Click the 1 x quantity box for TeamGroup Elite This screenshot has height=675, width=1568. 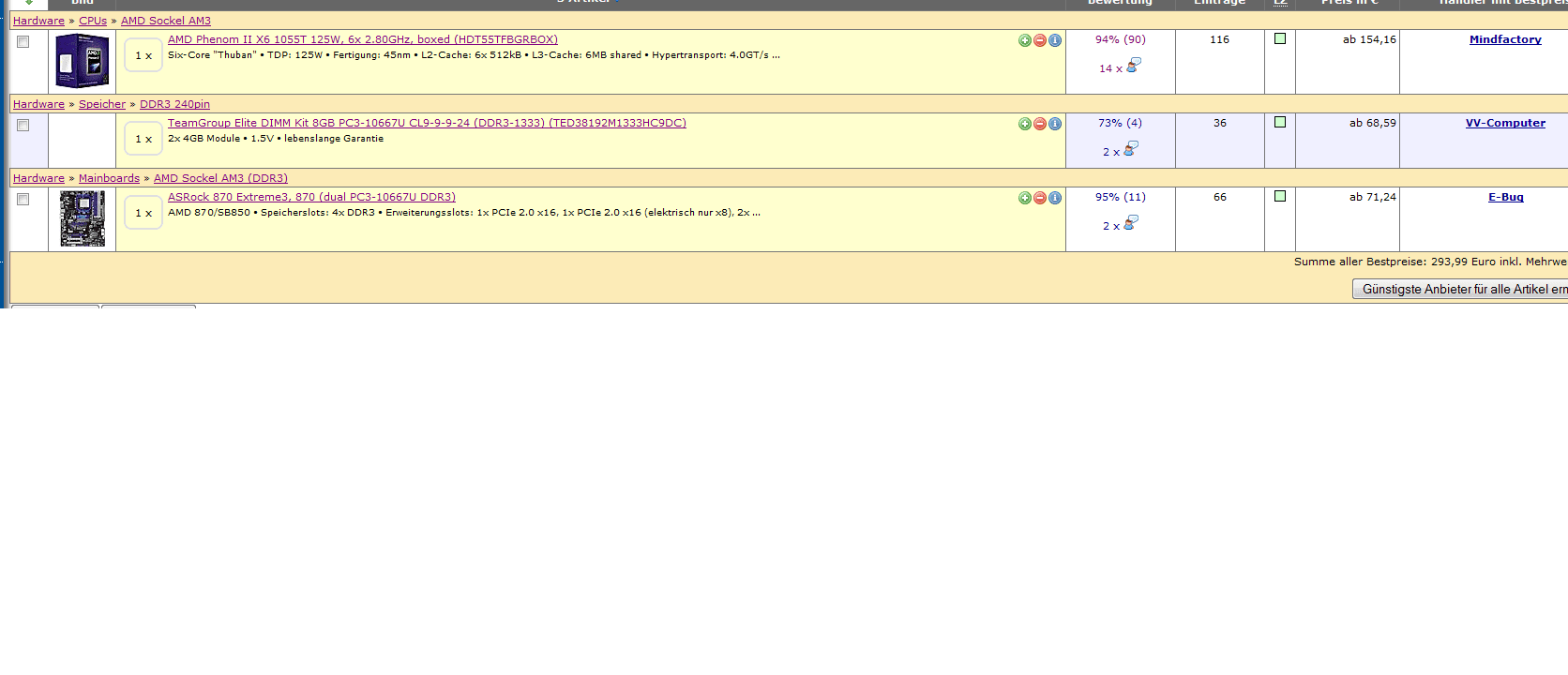143,139
